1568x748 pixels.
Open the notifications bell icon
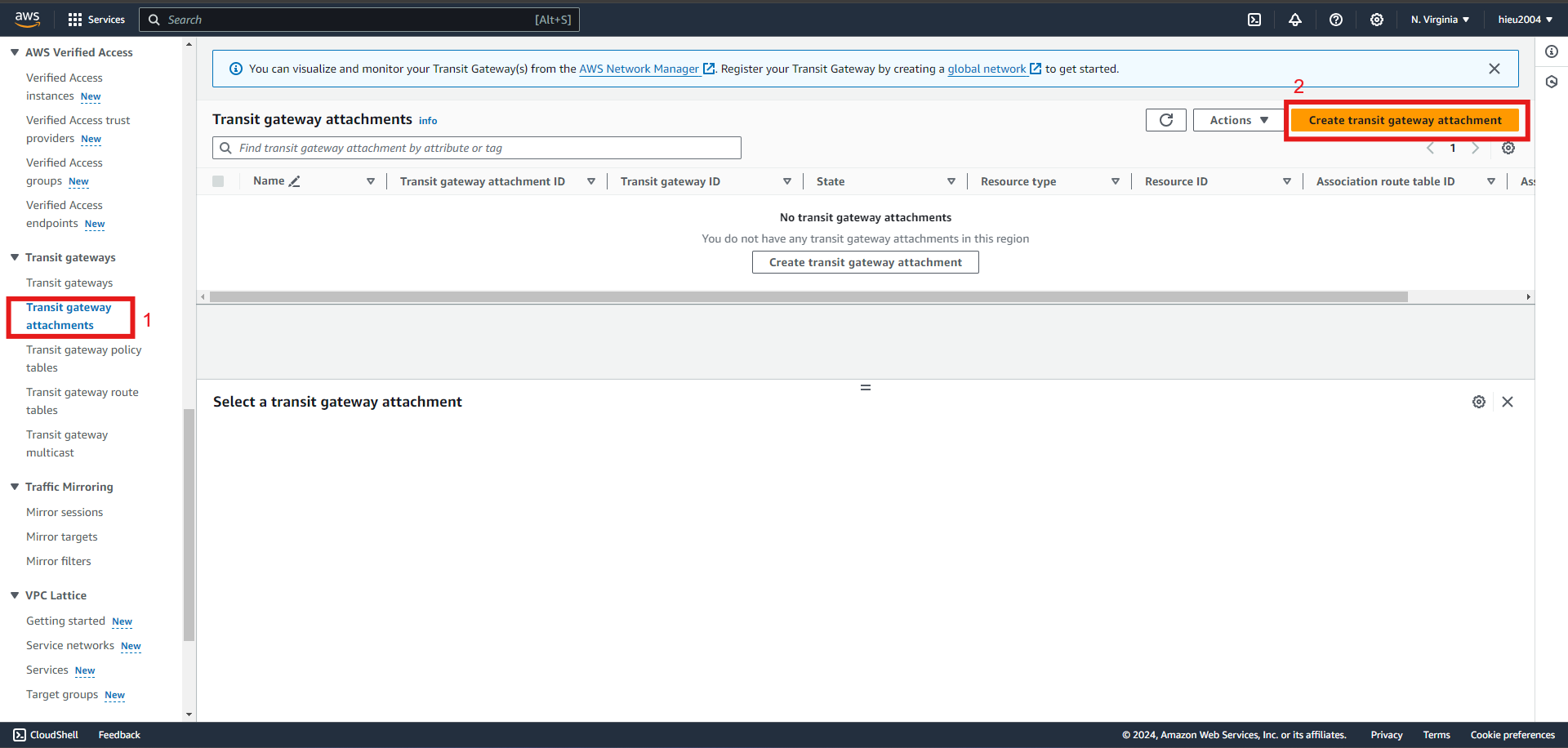pyautogui.click(x=1295, y=20)
